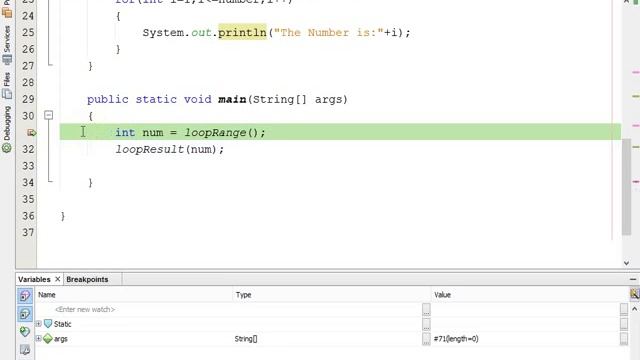Toggle first variables view filter button
The width and height of the screenshot is (640, 360).
click(25, 296)
